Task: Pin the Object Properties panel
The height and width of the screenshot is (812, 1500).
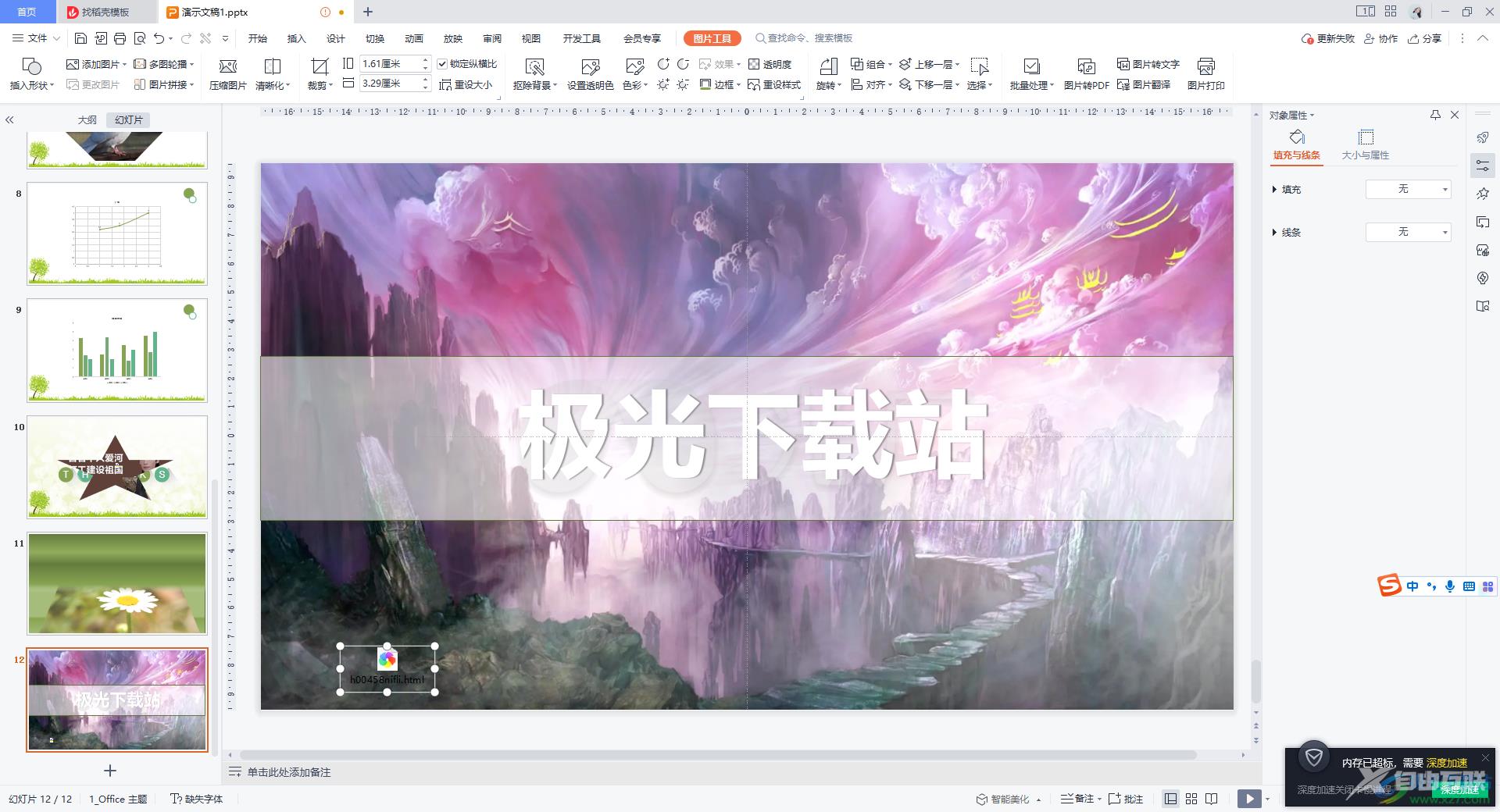Action: [x=1435, y=115]
